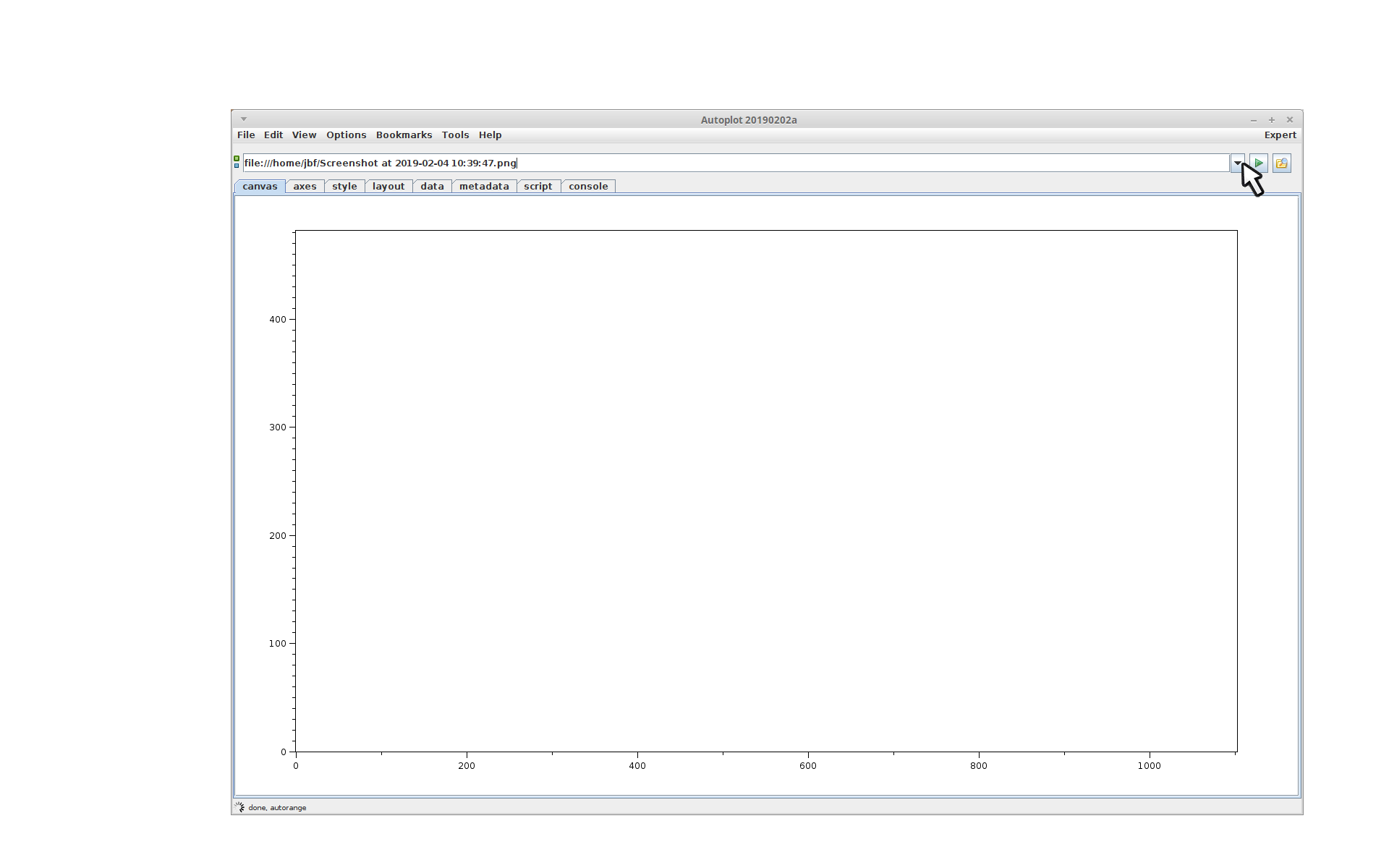Screen dimensions: 1389x868
Task: Click the URI address text field
Action: tap(723, 163)
